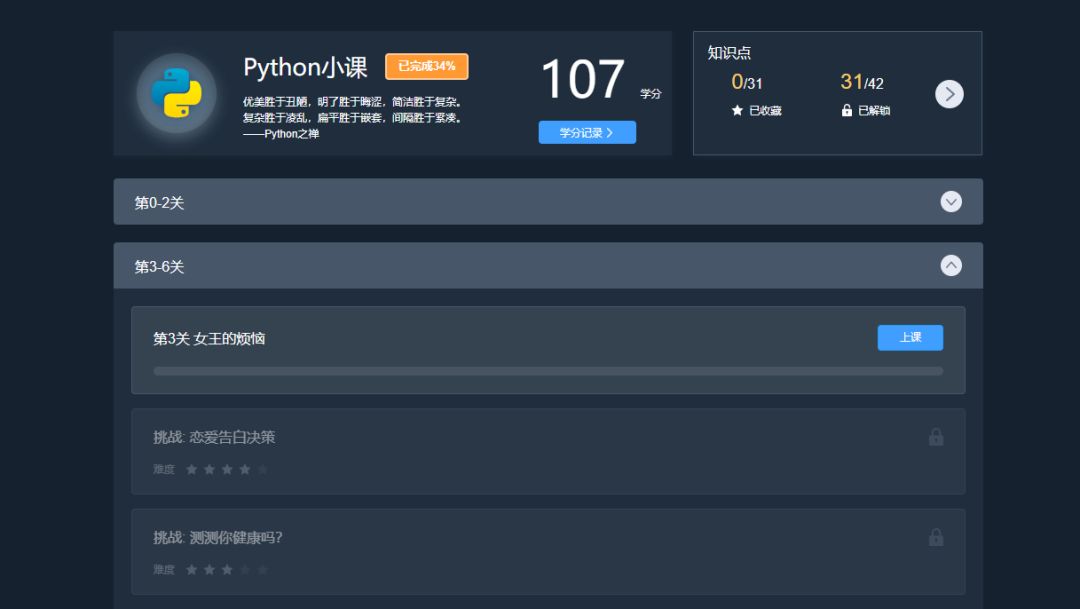The width and height of the screenshot is (1080, 609).
Task: Click the ——Python之禅 quote attribution
Action: coord(281,134)
